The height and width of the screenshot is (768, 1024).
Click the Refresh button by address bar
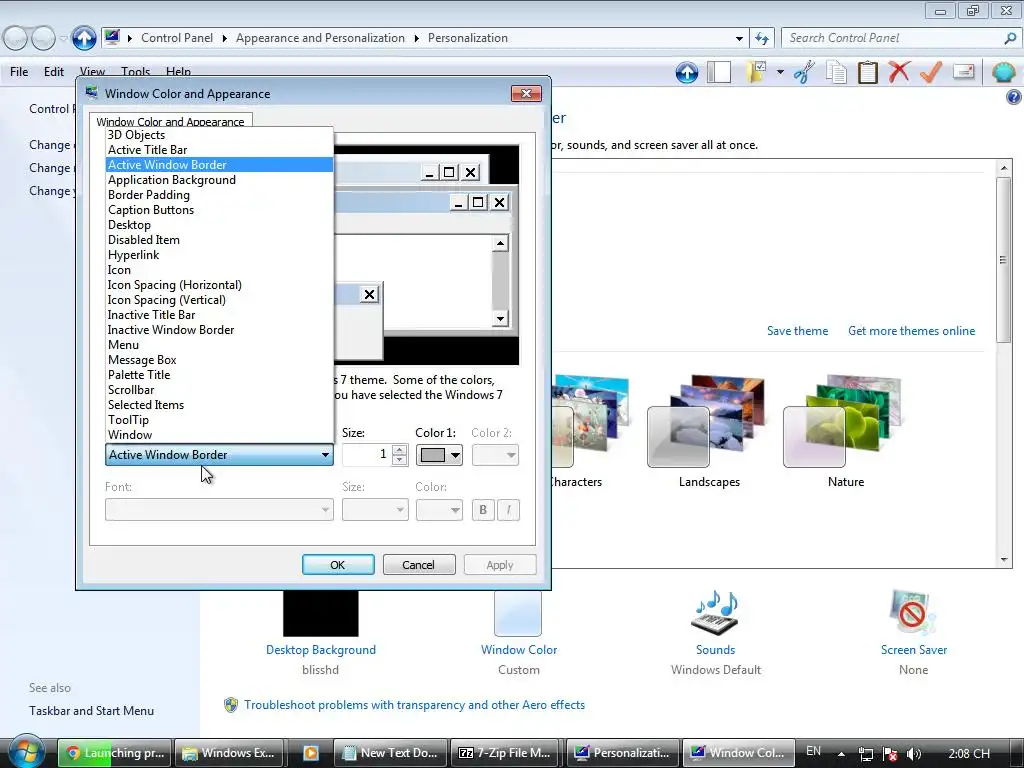pyautogui.click(x=761, y=39)
